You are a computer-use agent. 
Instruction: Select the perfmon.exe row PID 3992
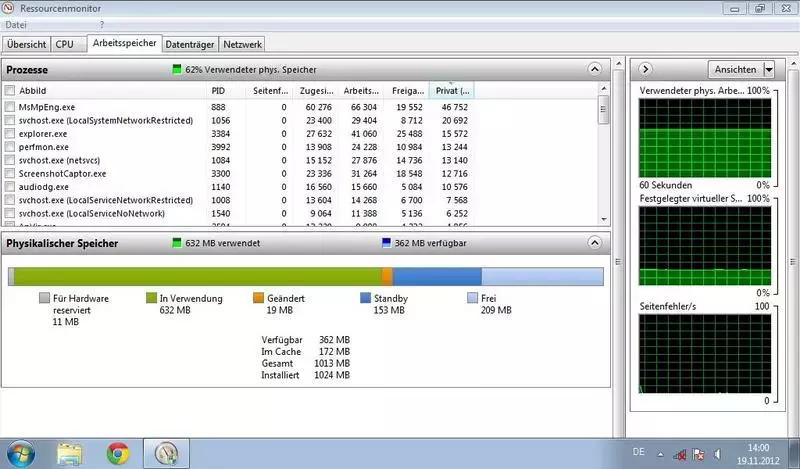238,147
